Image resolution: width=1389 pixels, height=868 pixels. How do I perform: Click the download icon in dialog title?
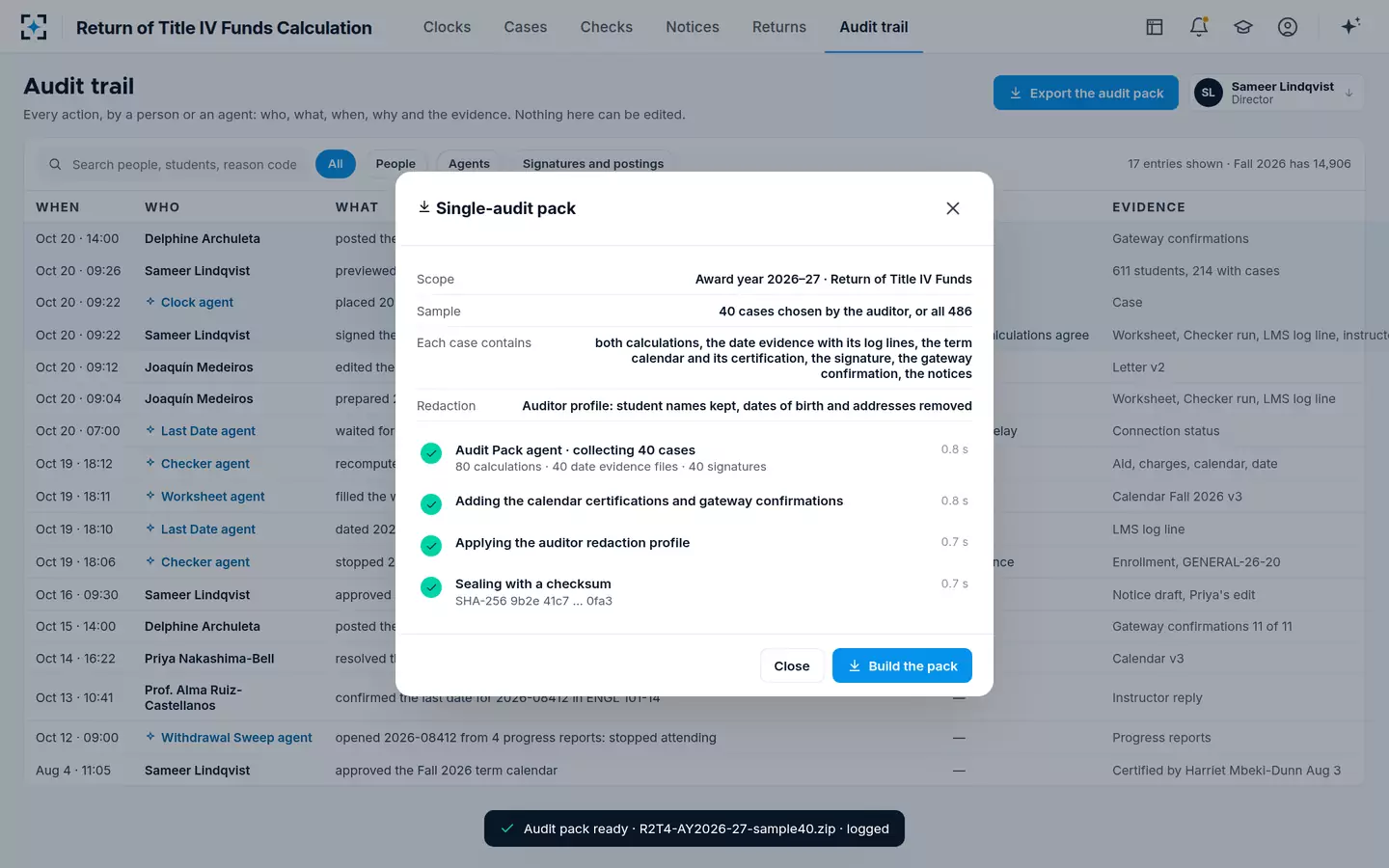[423, 207]
